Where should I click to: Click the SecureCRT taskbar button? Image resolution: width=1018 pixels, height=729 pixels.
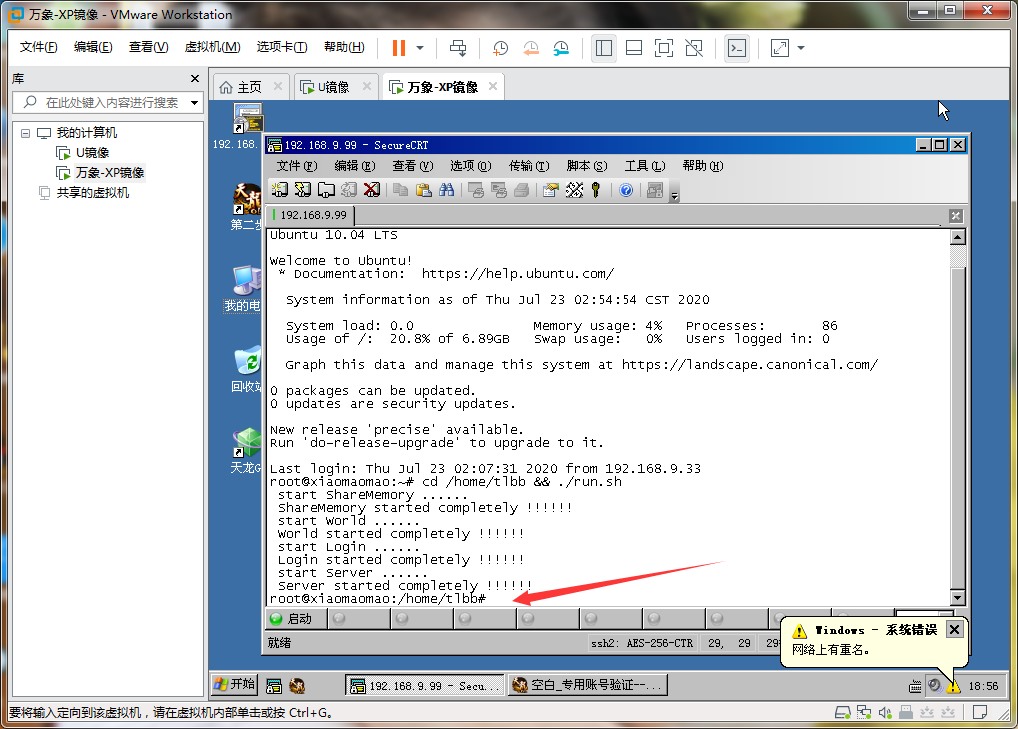pos(425,686)
